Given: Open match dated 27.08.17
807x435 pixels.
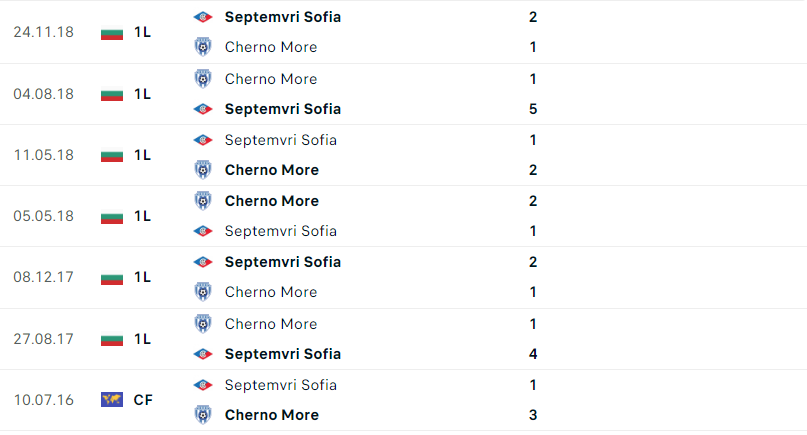Looking at the screenshot, I should point(404,339).
